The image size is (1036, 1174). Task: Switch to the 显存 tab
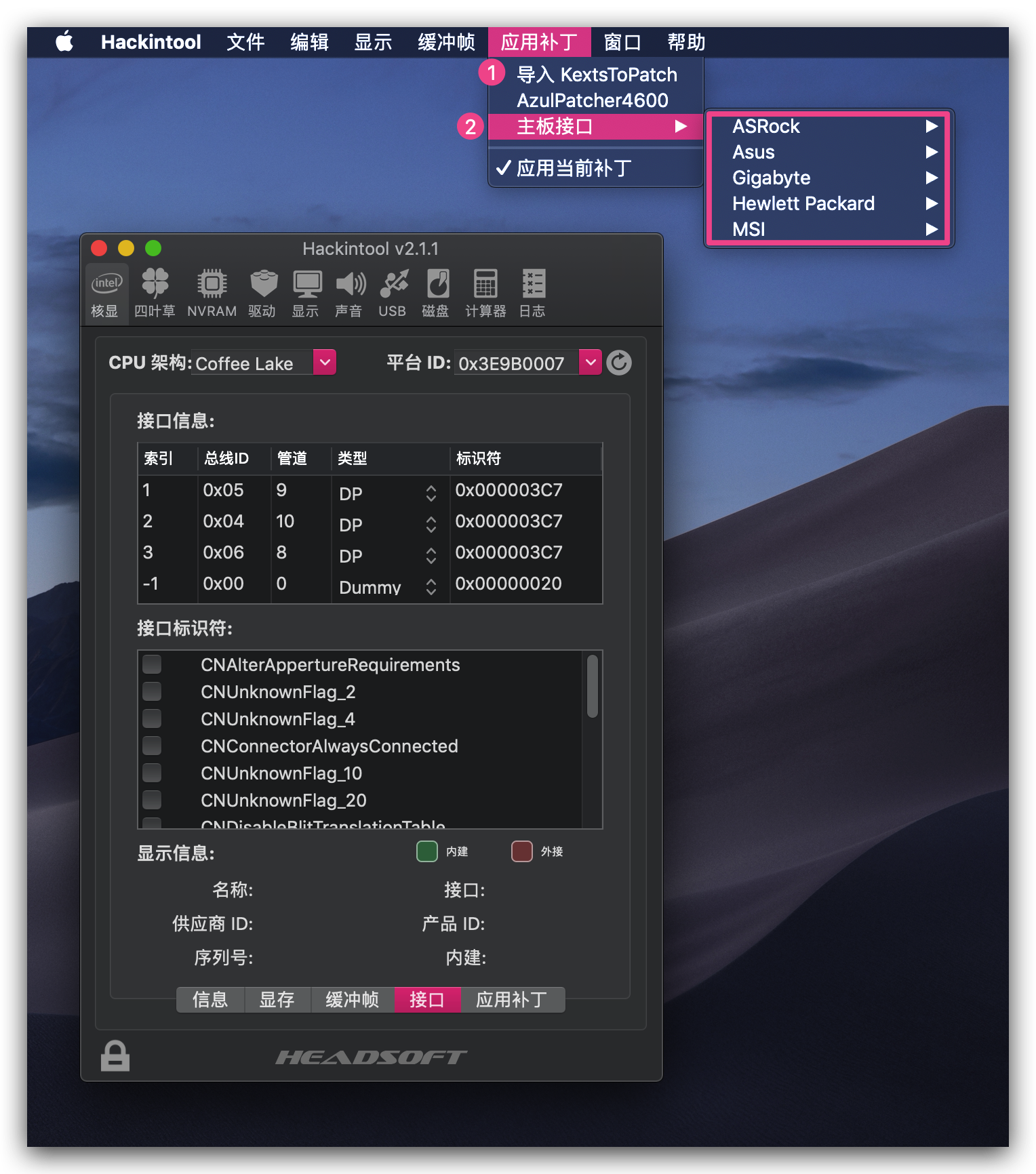point(277,1000)
